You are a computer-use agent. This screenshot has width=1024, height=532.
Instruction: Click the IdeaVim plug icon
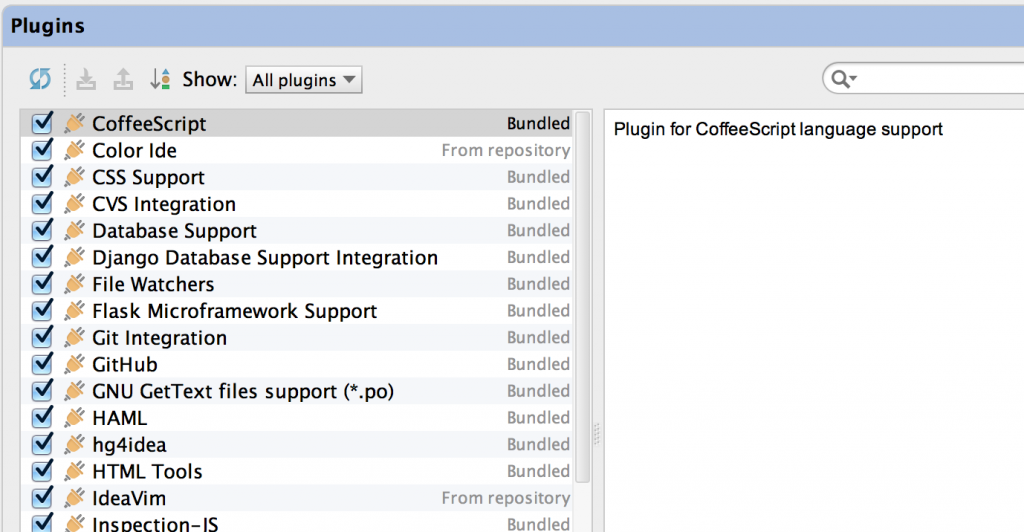tap(74, 498)
